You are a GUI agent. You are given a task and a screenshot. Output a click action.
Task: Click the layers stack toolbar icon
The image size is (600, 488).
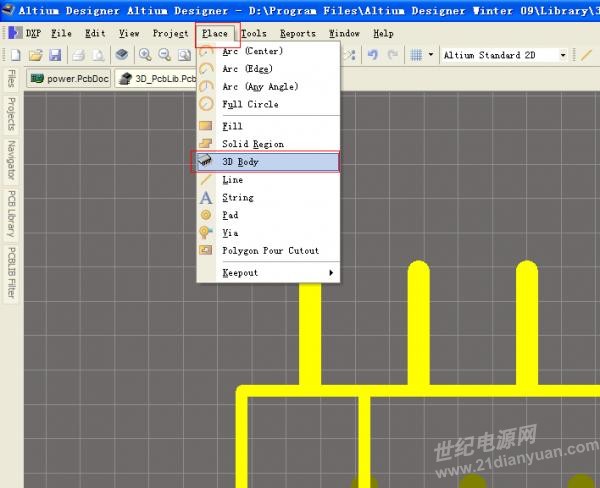tap(122, 55)
